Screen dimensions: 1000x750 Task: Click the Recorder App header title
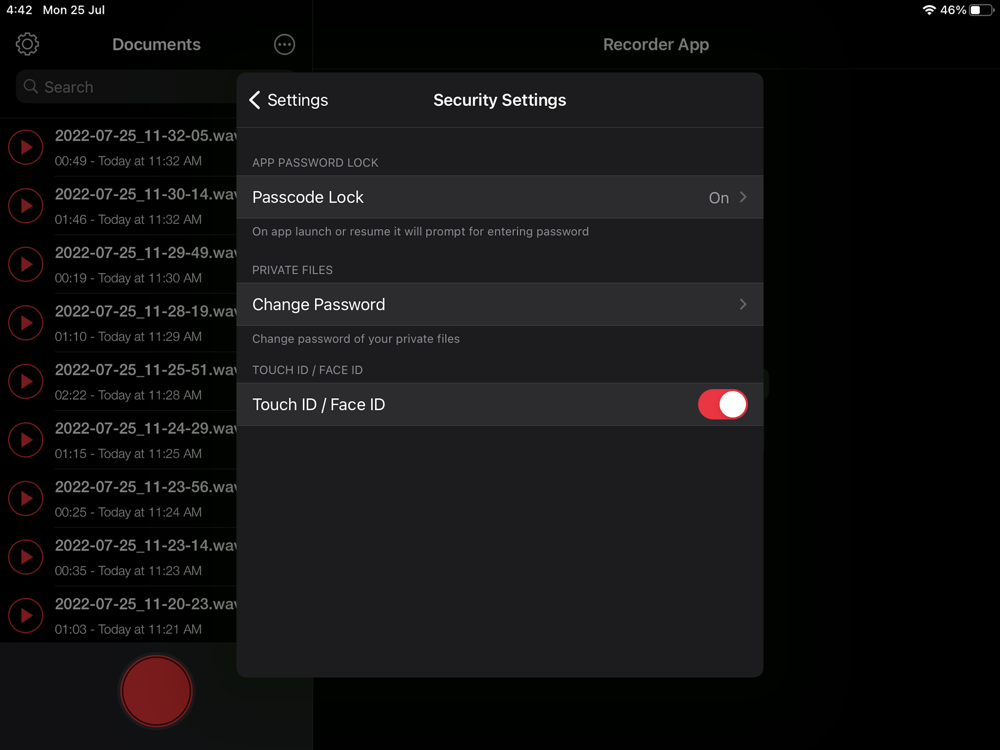pos(656,45)
